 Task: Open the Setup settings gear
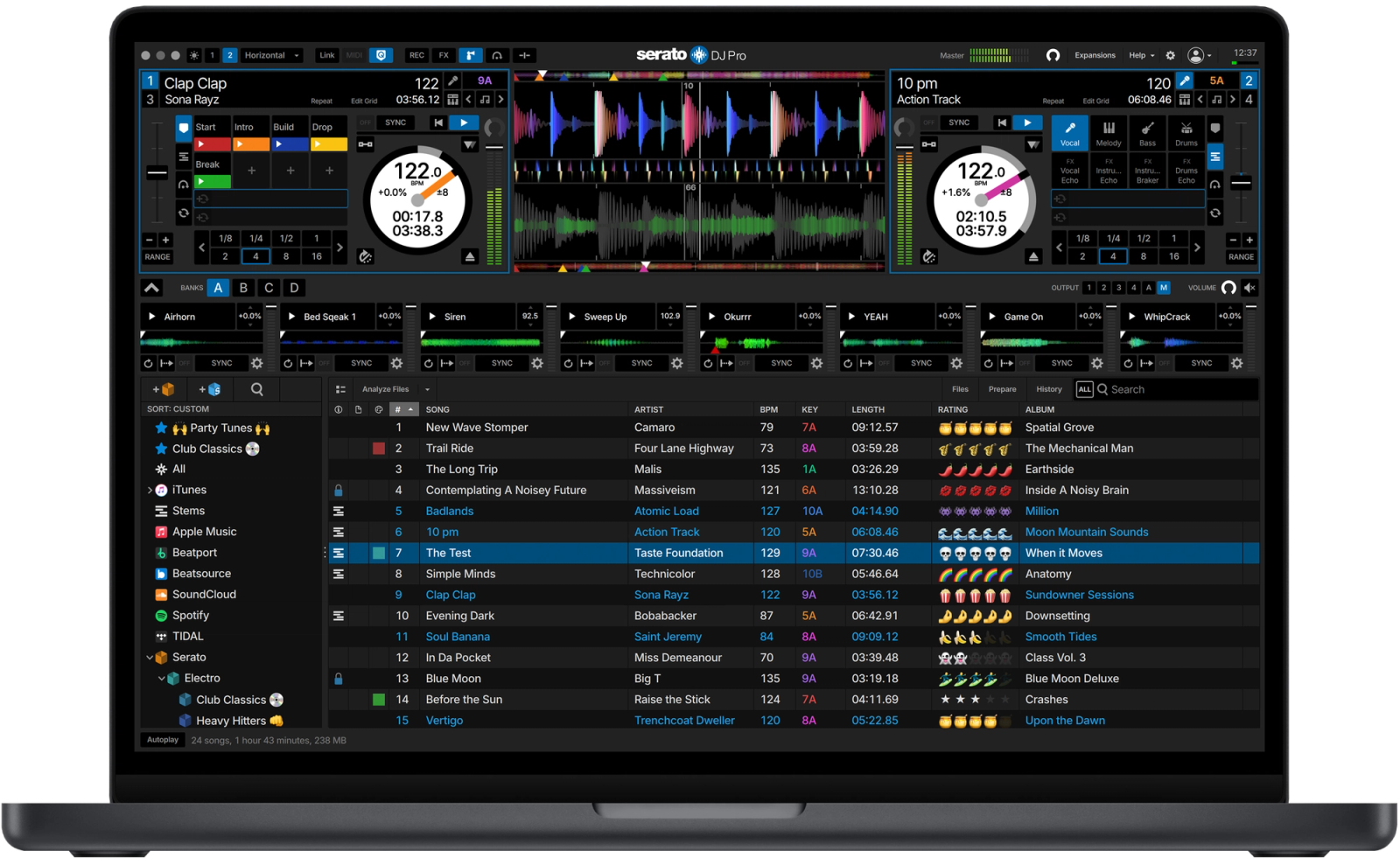pyautogui.click(x=1170, y=54)
